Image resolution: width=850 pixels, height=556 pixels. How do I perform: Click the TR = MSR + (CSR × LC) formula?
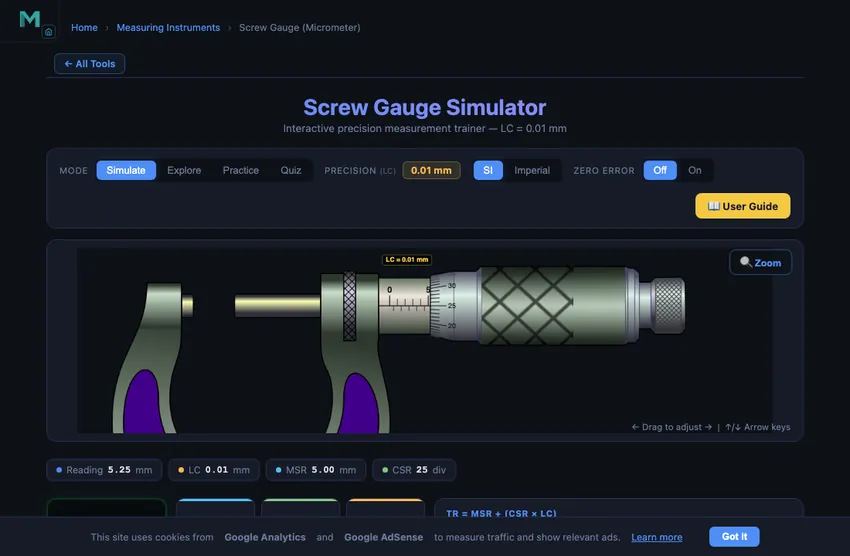pos(501,513)
